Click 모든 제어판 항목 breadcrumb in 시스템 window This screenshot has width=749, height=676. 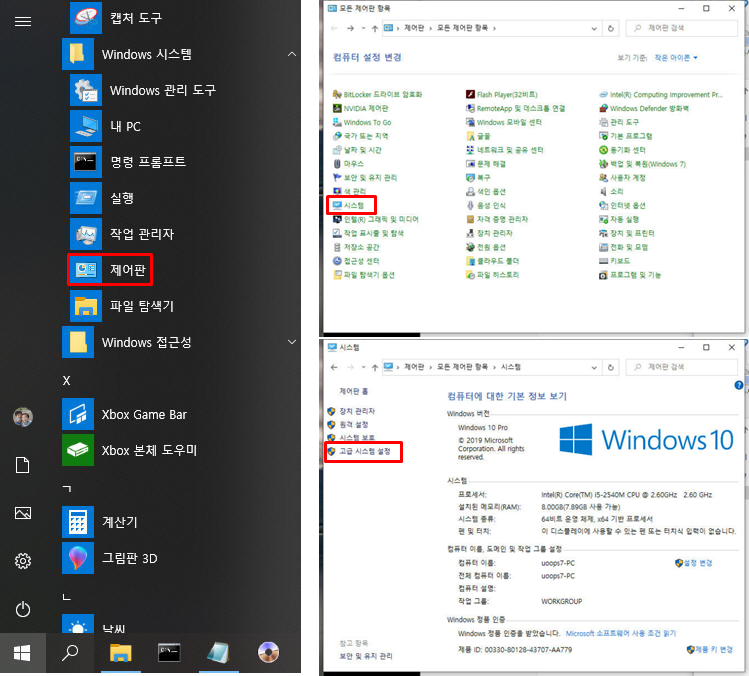click(x=462, y=367)
